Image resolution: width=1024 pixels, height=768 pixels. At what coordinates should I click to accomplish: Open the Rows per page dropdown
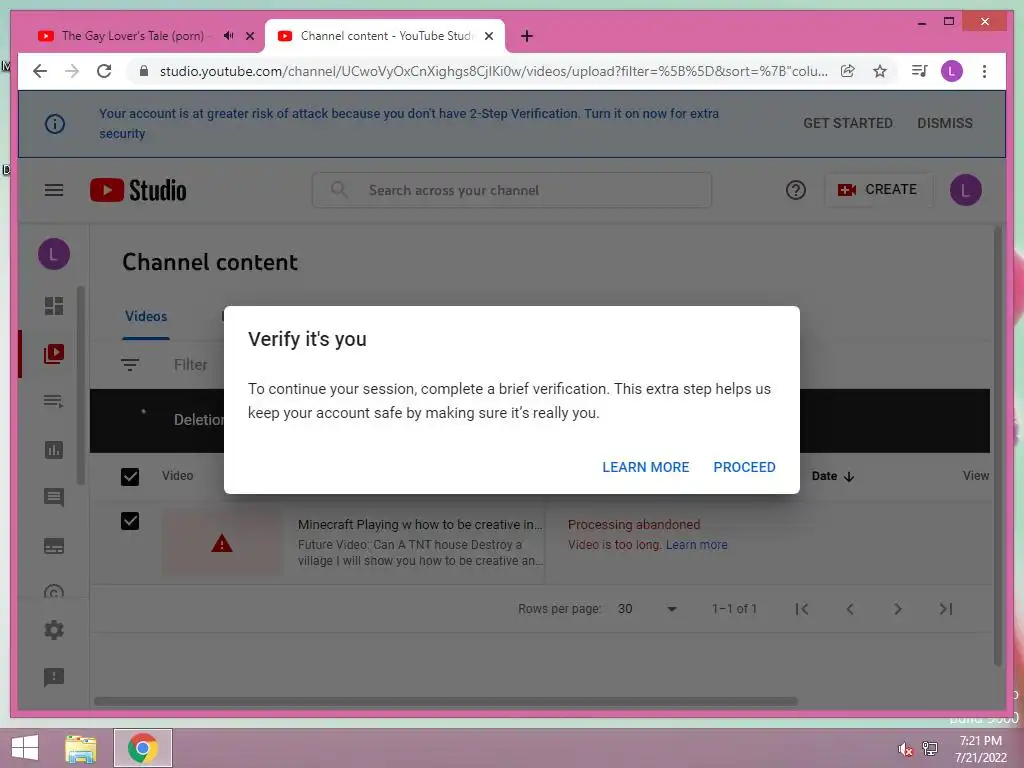(647, 609)
